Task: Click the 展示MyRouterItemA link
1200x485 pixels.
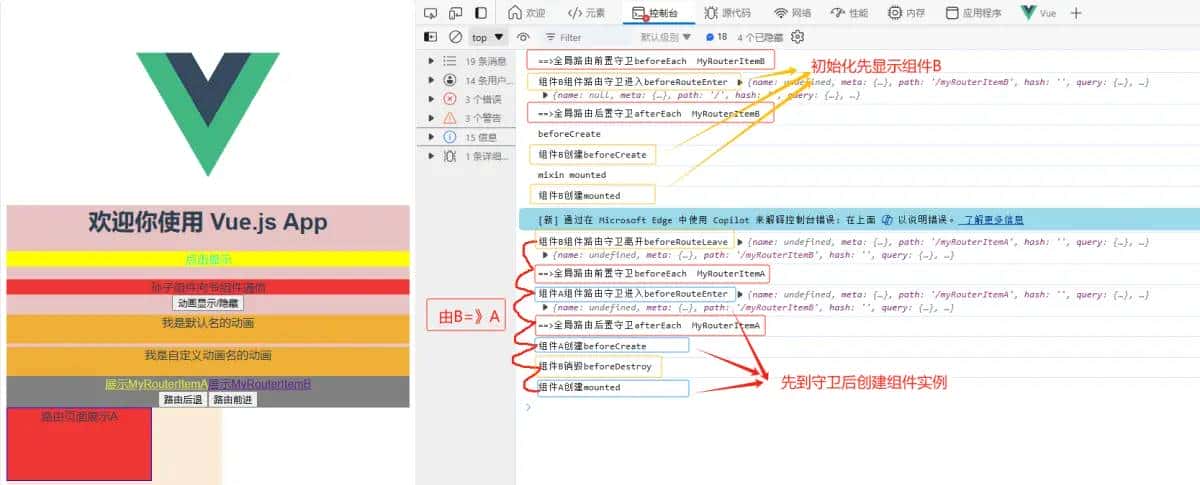Action: tap(156, 384)
